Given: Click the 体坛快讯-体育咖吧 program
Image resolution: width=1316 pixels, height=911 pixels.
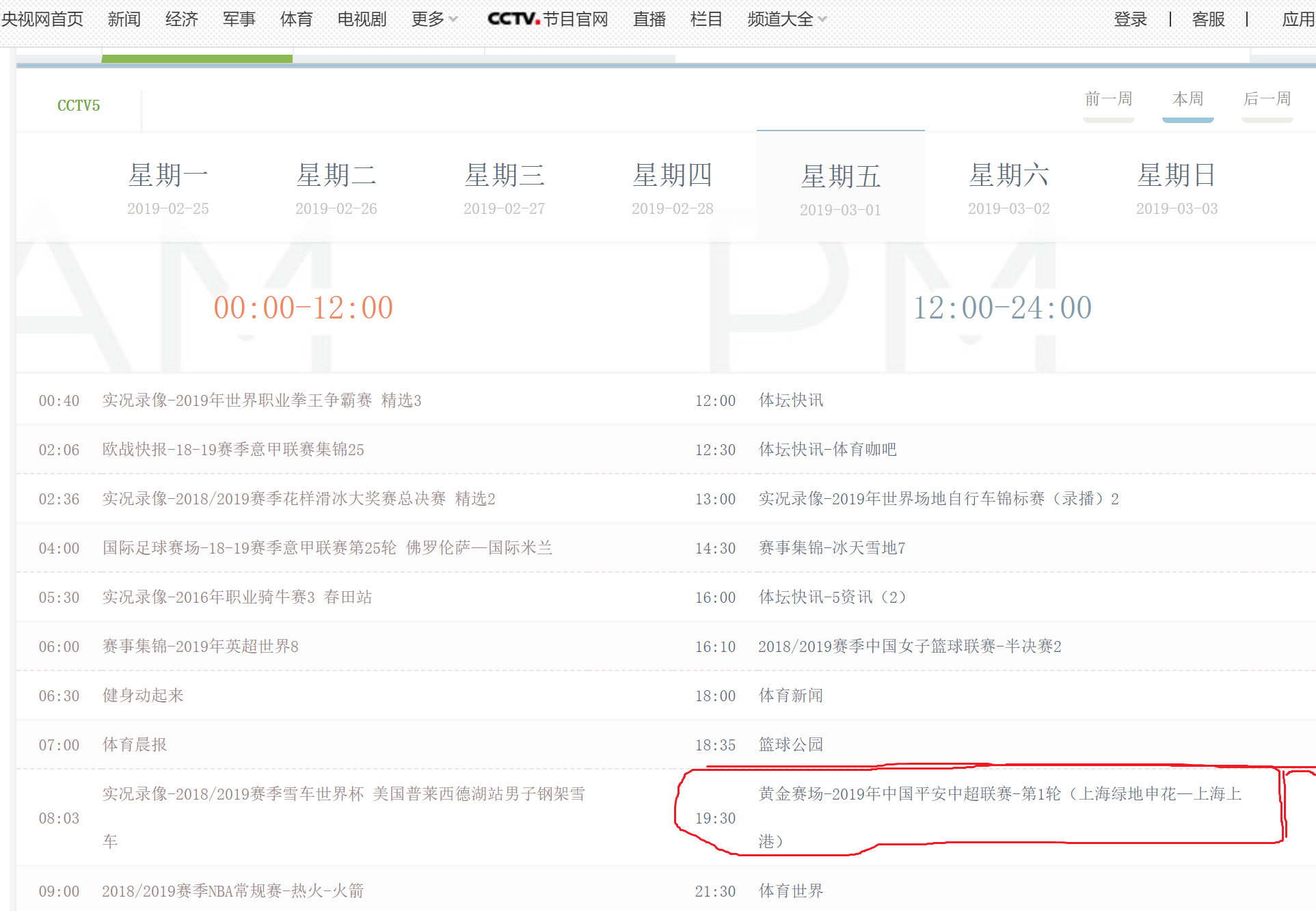Looking at the screenshot, I should click(x=828, y=450).
